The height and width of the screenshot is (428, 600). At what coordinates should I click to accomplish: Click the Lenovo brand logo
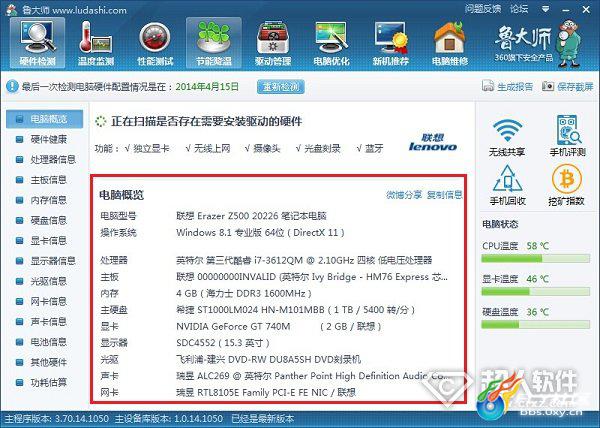tap(433, 142)
